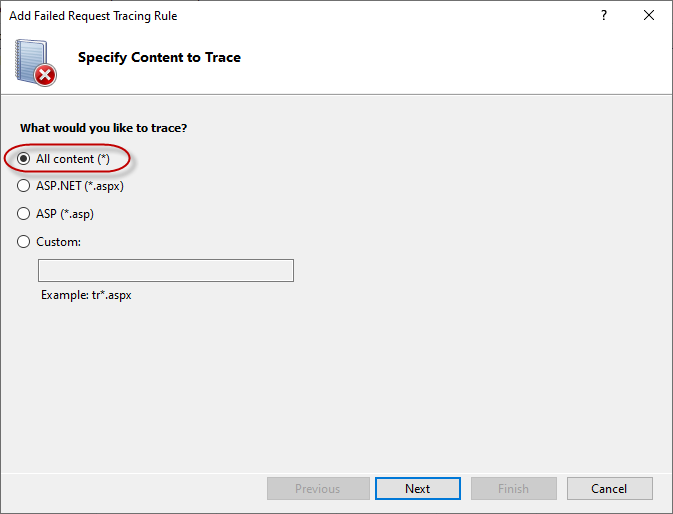This screenshot has height=514, width=673.
Task: Open help with the question mark button
Action: 603,16
